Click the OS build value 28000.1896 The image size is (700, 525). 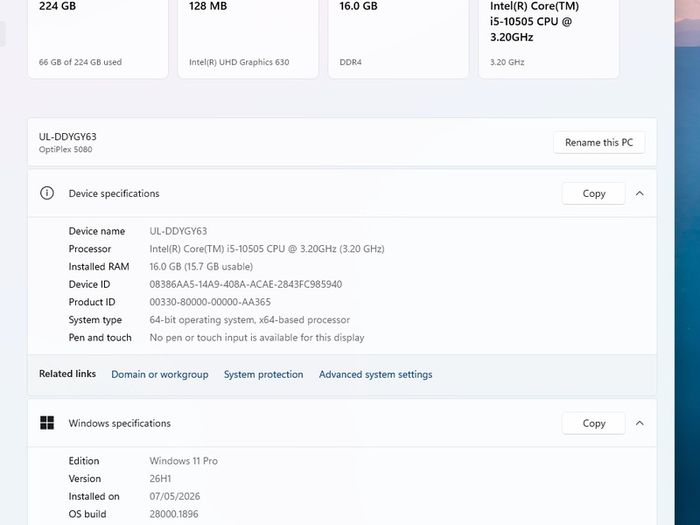click(x=174, y=514)
